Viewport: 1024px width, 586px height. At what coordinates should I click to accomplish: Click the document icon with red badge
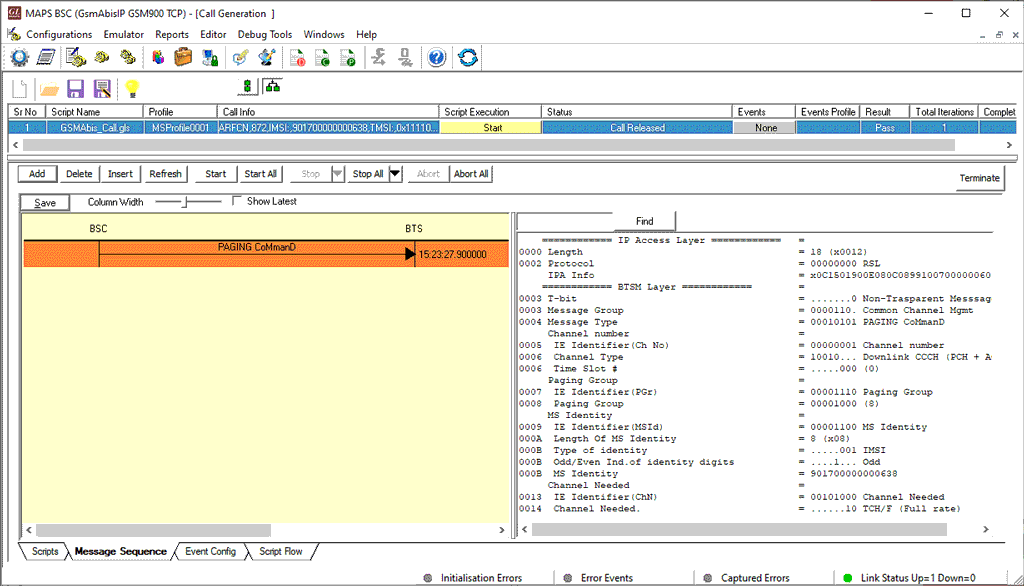tap(297, 57)
